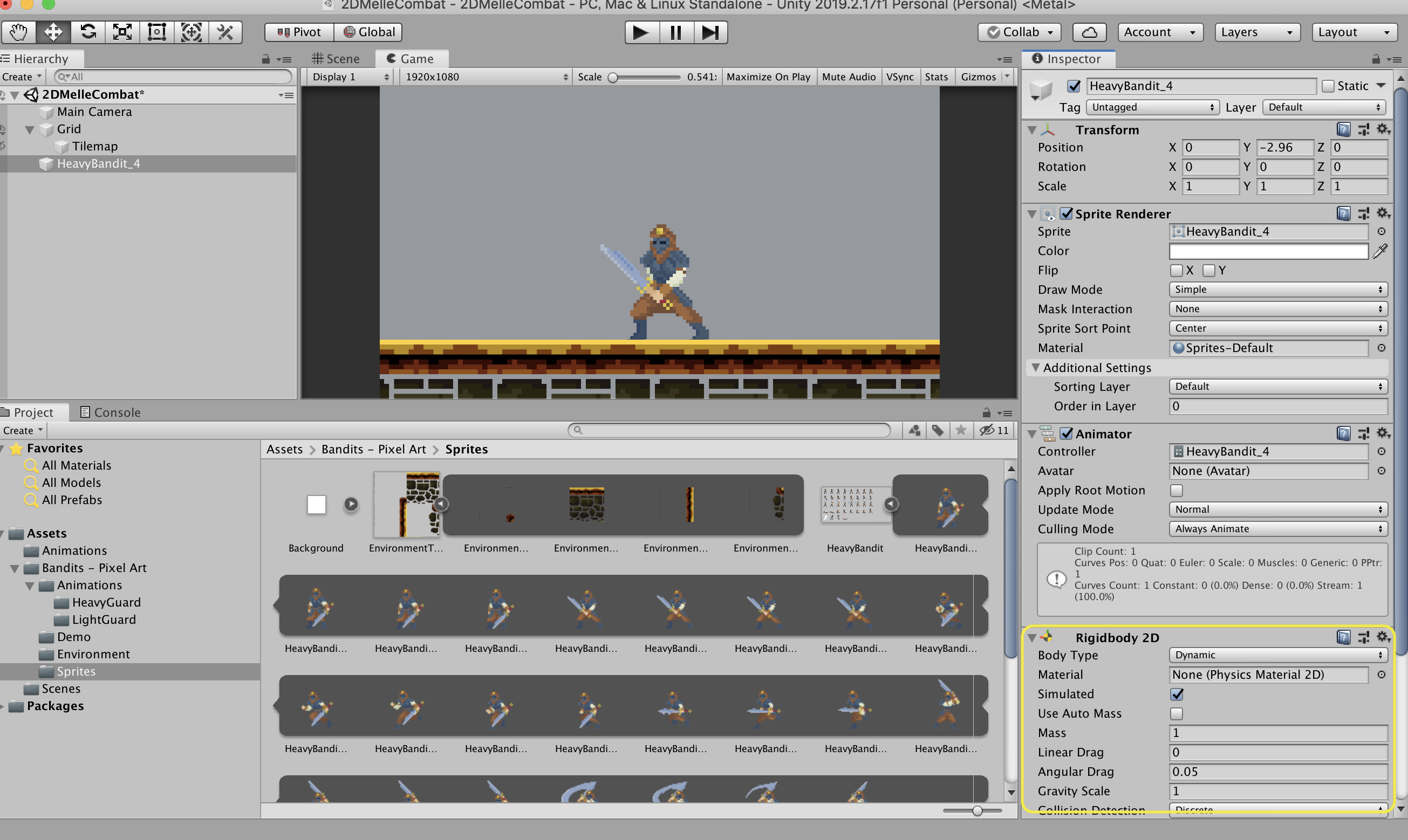
Task: Open the Sorting Layer dropdown
Action: (x=1278, y=387)
